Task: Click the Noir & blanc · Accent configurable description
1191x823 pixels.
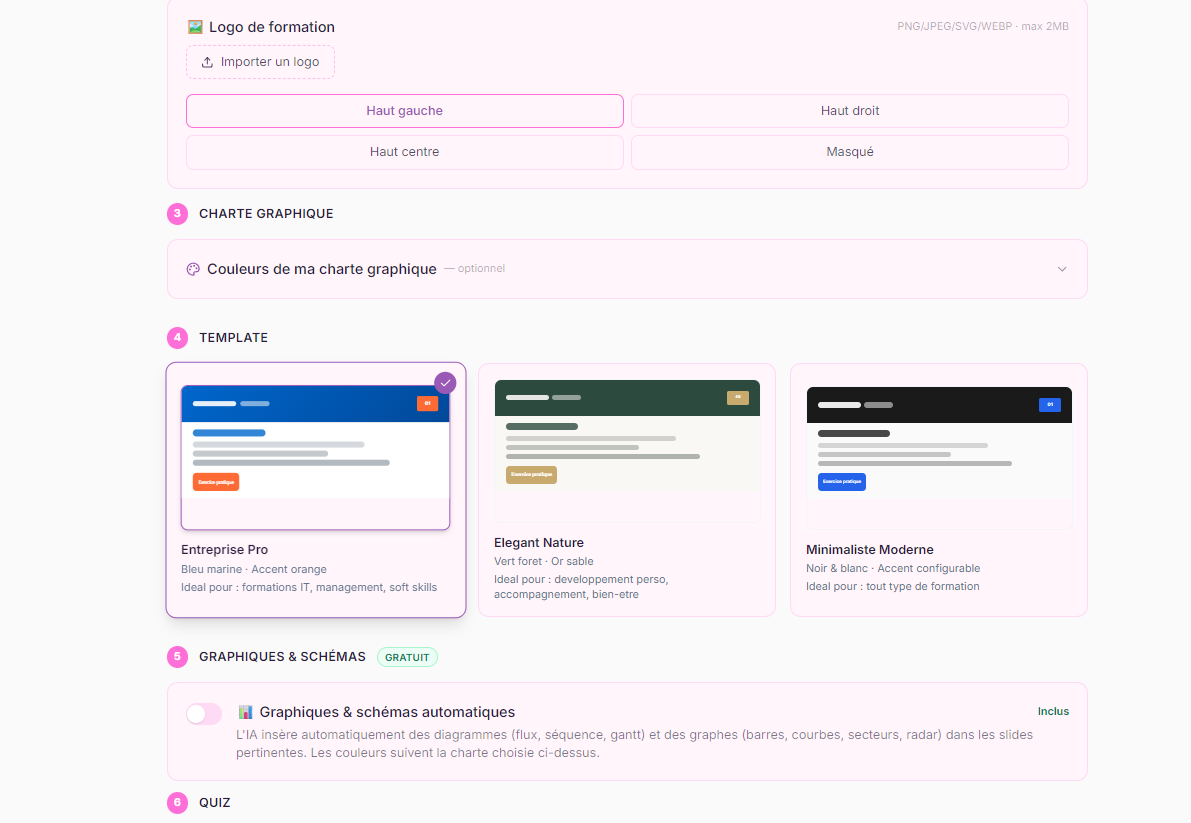Action: point(892,569)
